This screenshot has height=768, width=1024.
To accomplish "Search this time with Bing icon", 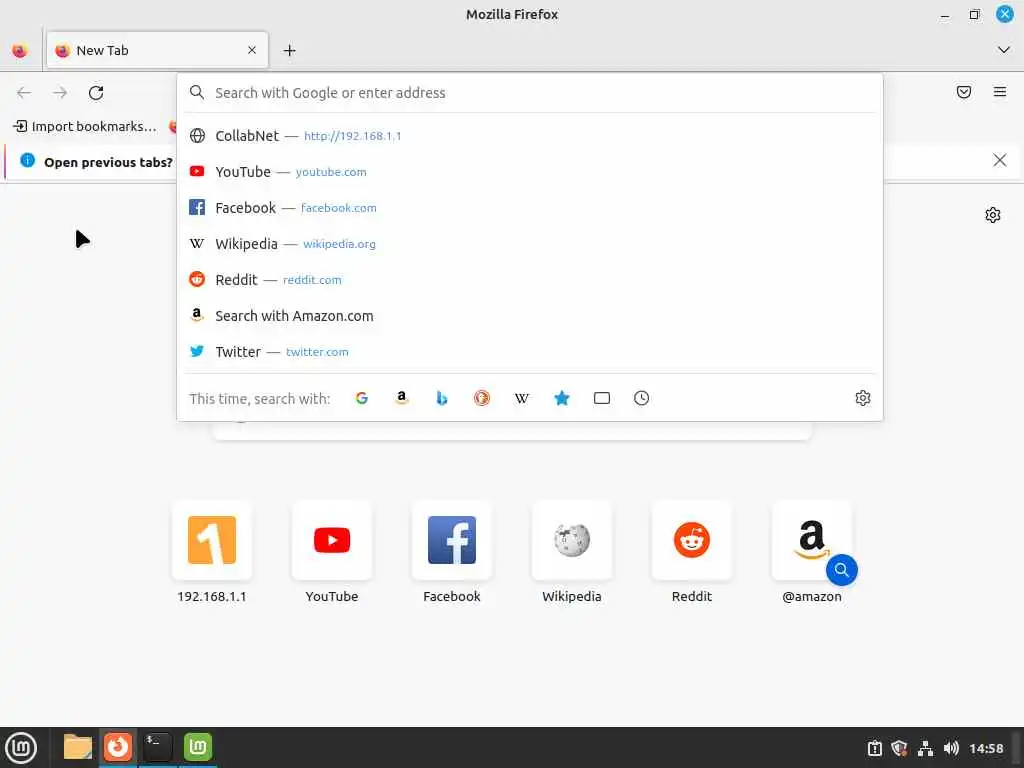I will [441, 398].
